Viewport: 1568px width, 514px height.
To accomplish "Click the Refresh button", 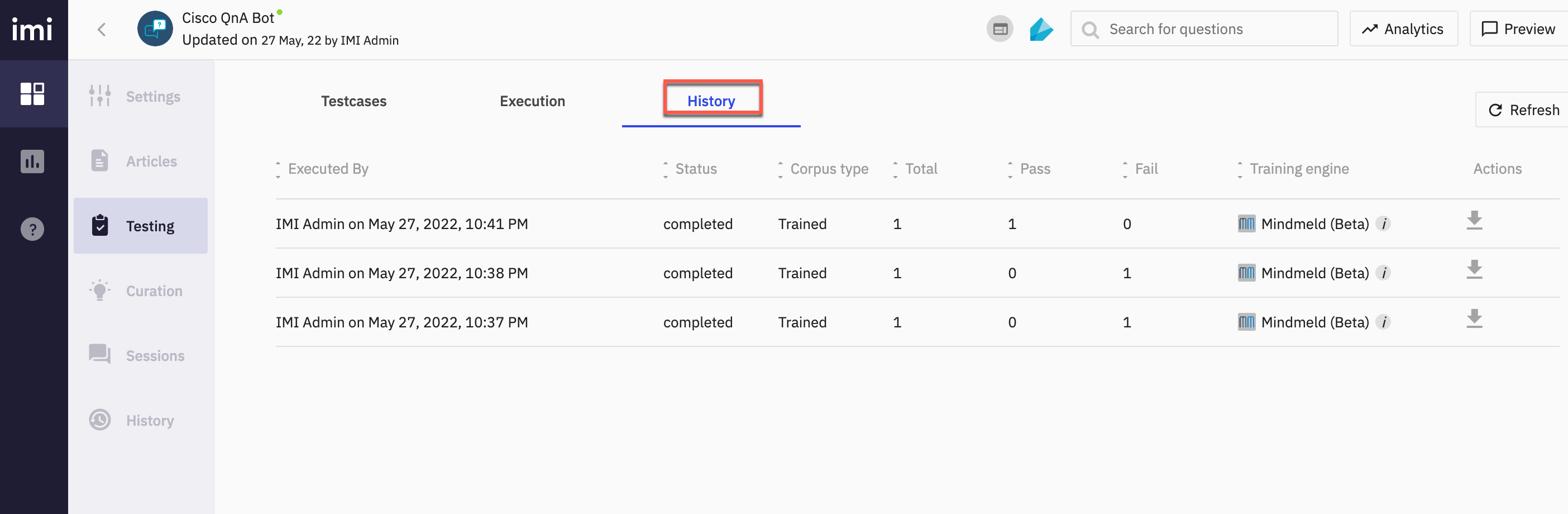I will (1522, 110).
